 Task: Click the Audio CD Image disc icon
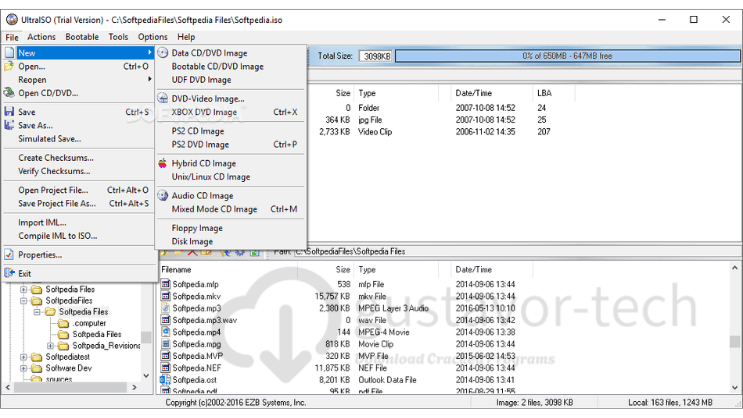[x=163, y=195]
